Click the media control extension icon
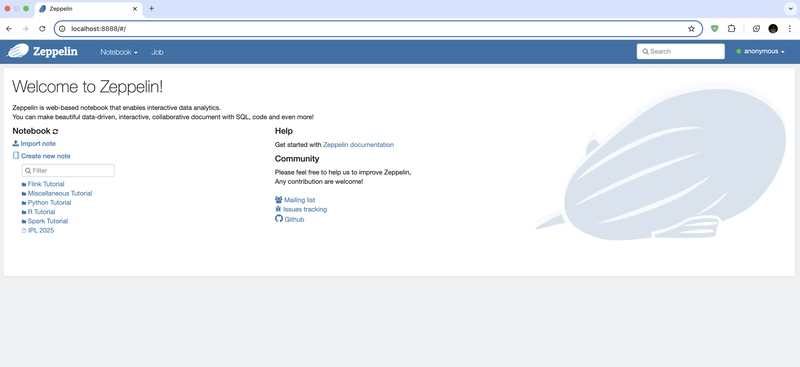Screen dimensions: 800x367 (756, 29)
